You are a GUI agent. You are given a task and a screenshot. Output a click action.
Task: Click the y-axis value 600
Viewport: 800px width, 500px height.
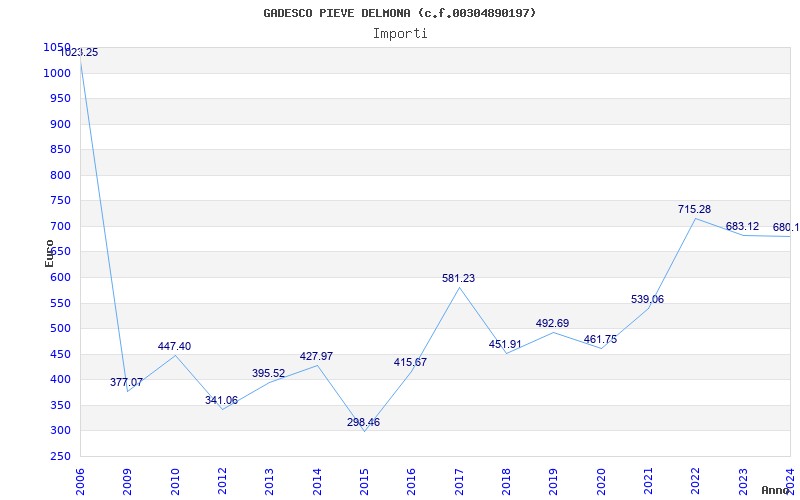pyautogui.click(x=60, y=278)
